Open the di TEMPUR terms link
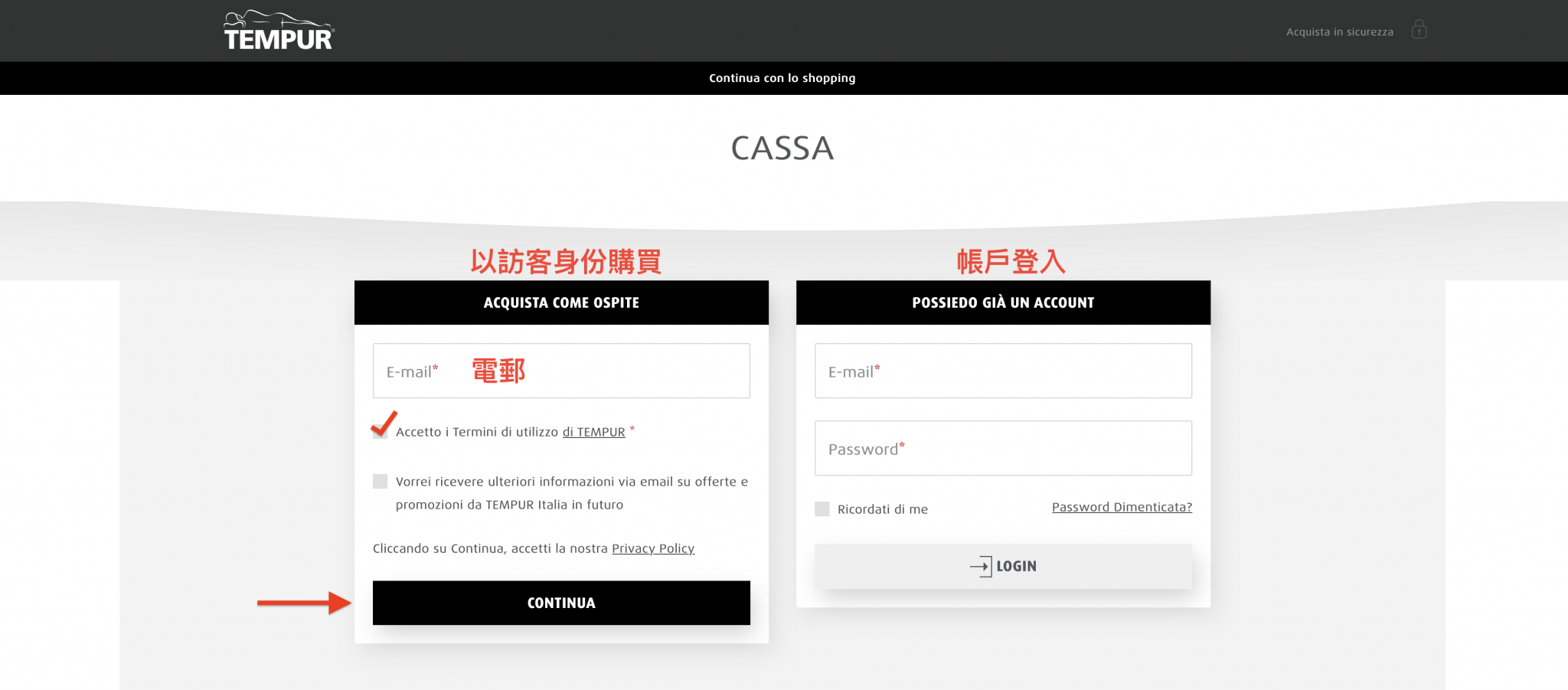 click(x=594, y=432)
